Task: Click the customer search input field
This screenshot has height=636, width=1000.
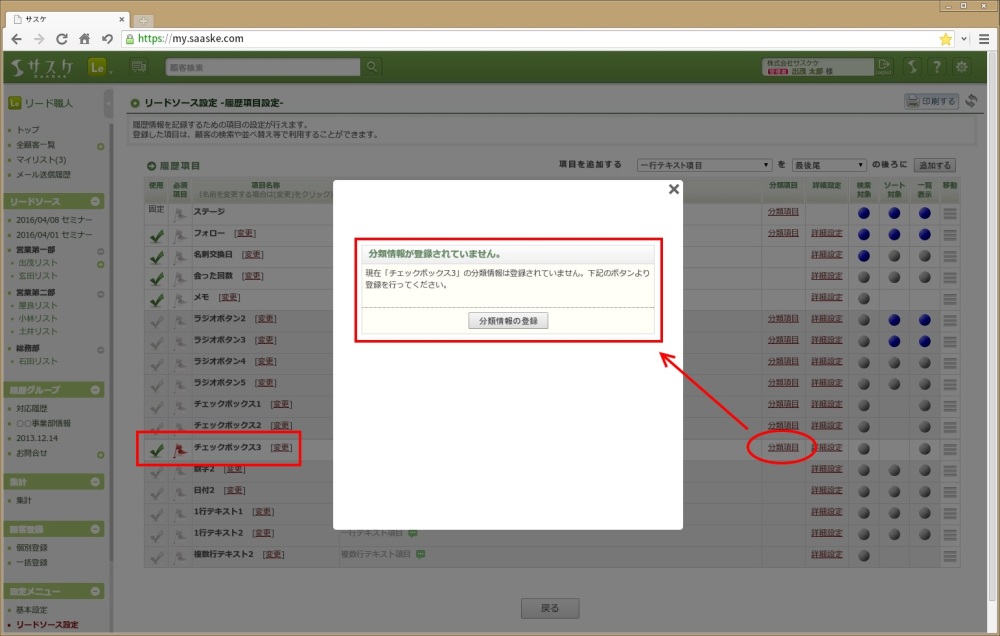Action: [260, 67]
